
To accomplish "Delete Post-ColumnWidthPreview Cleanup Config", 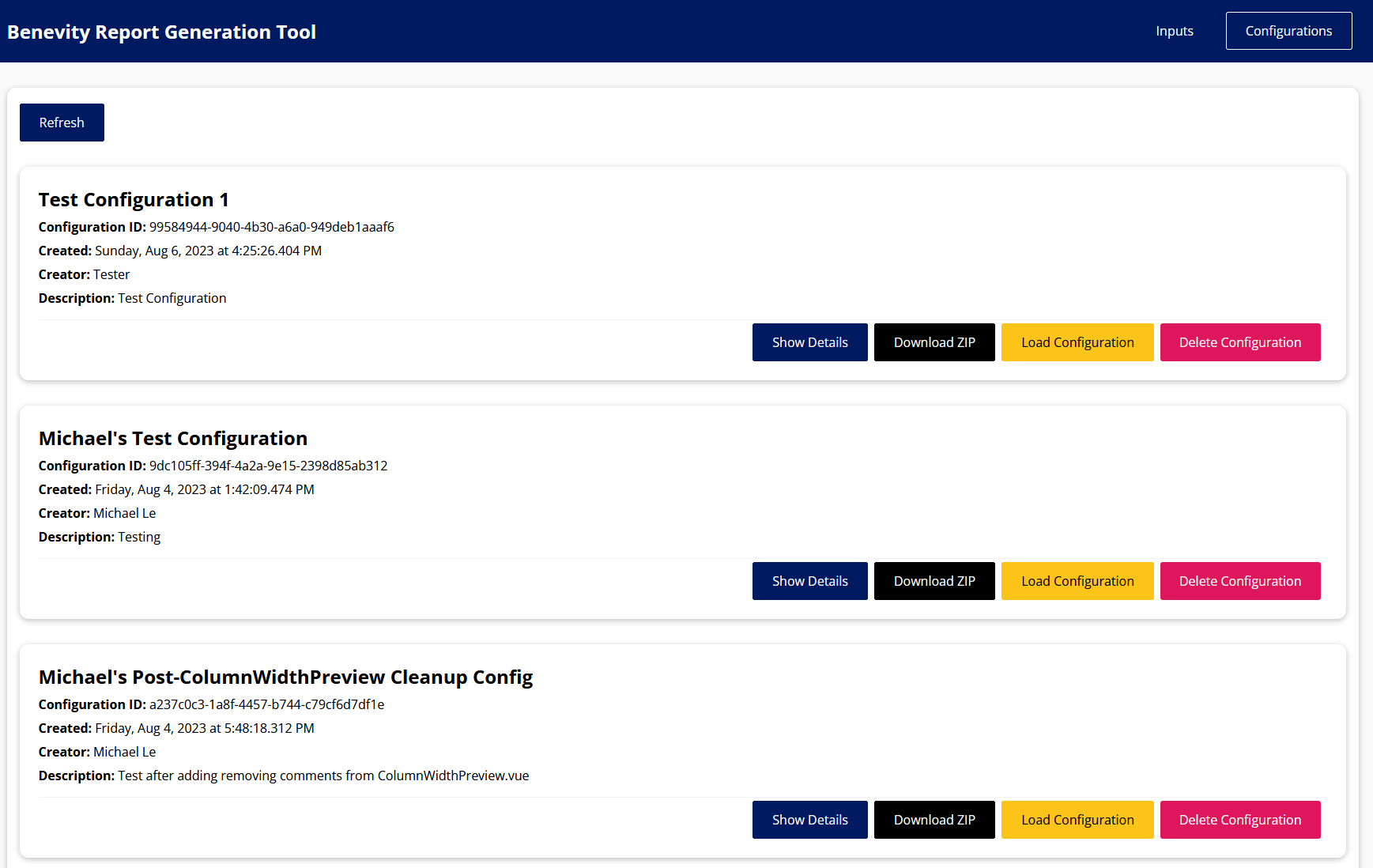I will click(x=1240, y=820).
